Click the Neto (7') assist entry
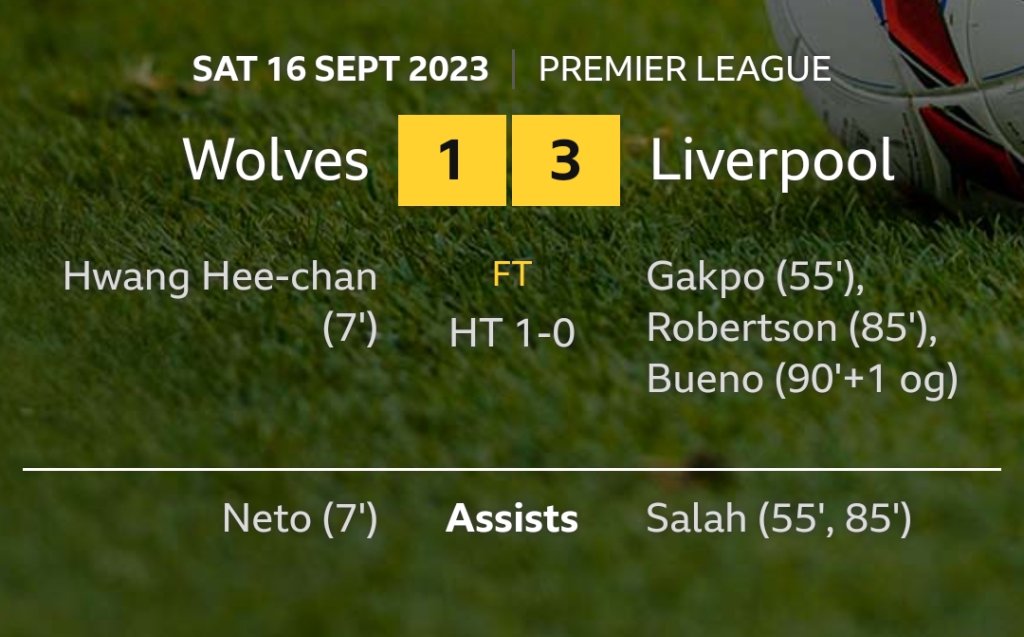 click(x=300, y=518)
